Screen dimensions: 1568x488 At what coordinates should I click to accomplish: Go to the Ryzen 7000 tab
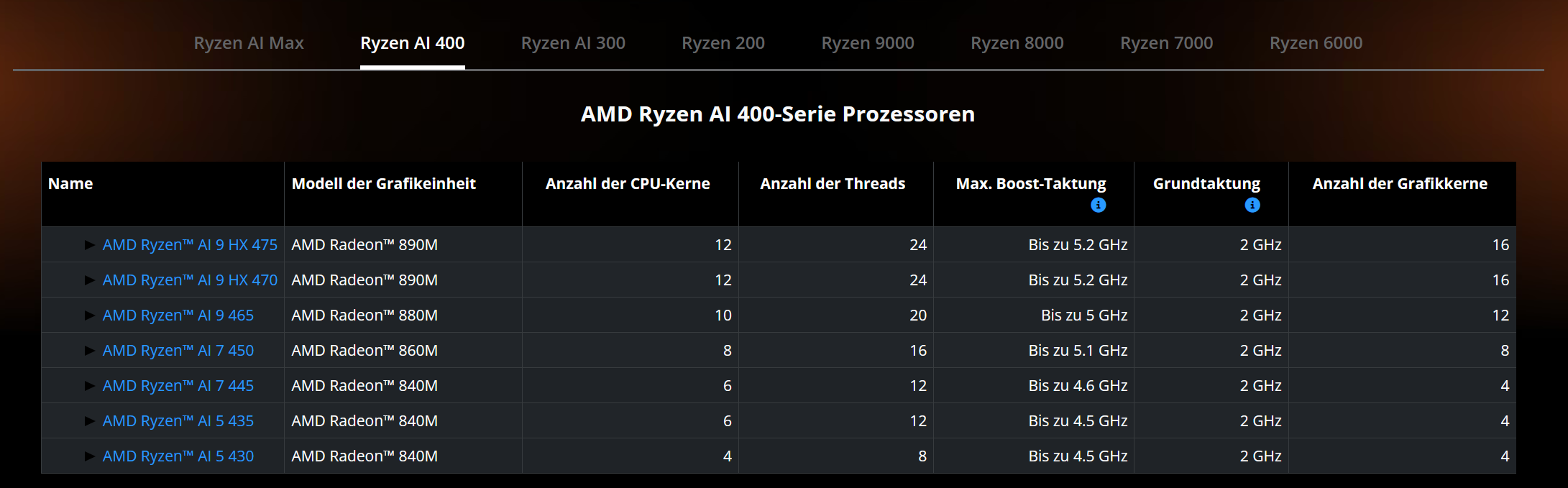point(1167,43)
